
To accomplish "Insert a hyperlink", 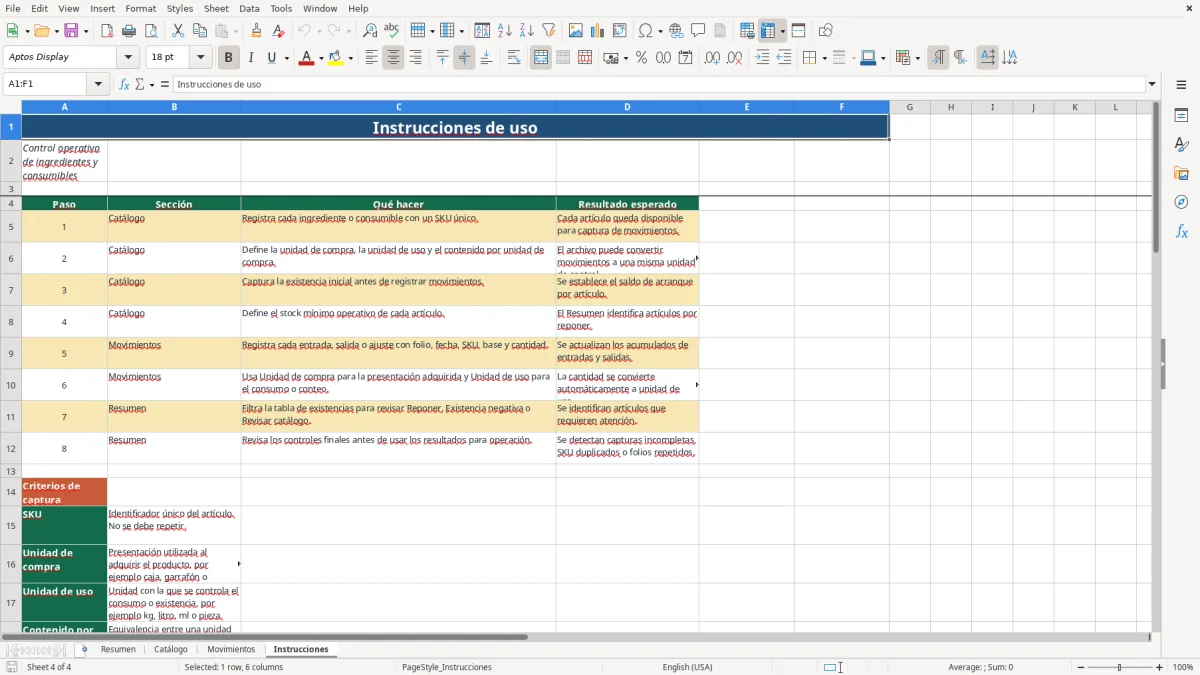I will [676, 31].
